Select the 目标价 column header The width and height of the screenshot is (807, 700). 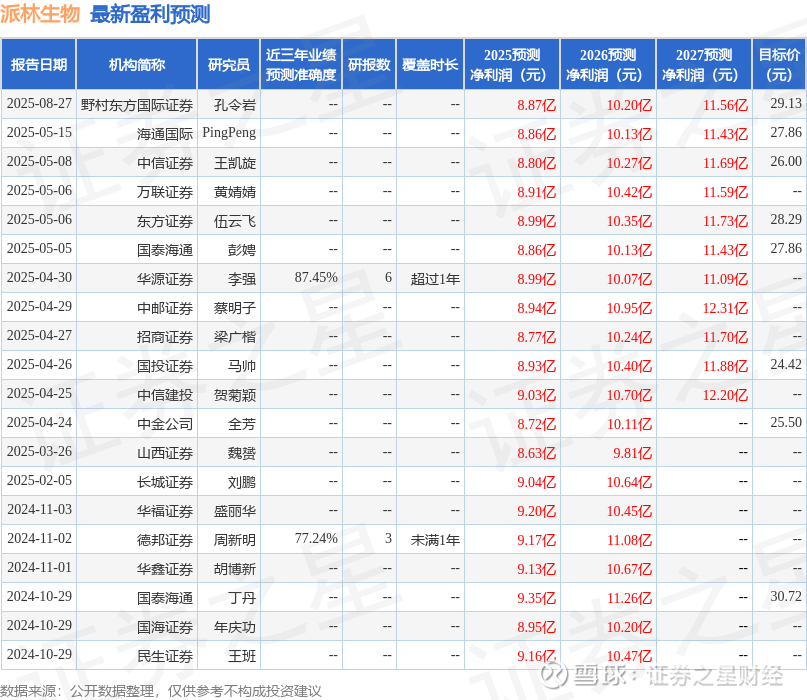click(779, 64)
